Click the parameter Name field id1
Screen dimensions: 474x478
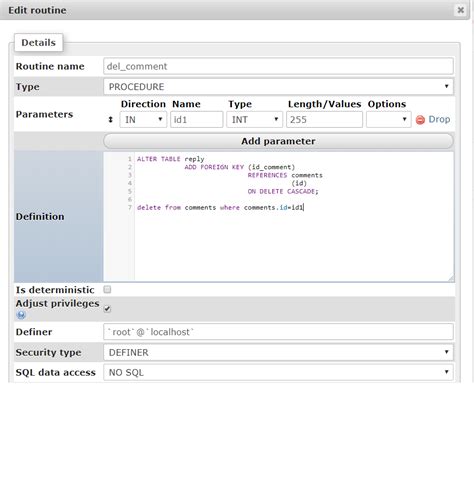pyautogui.click(x=197, y=119)
